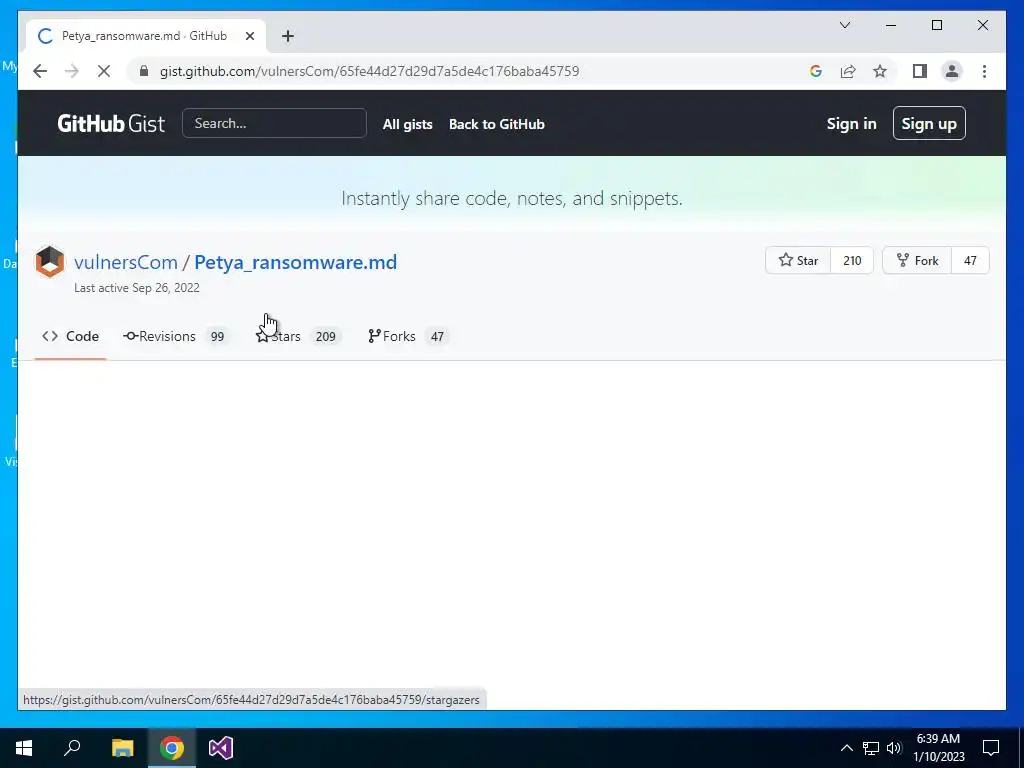This screenshot has height=768, width=1024.
Task: Open a new browser tab
Action: pos(288,36)
